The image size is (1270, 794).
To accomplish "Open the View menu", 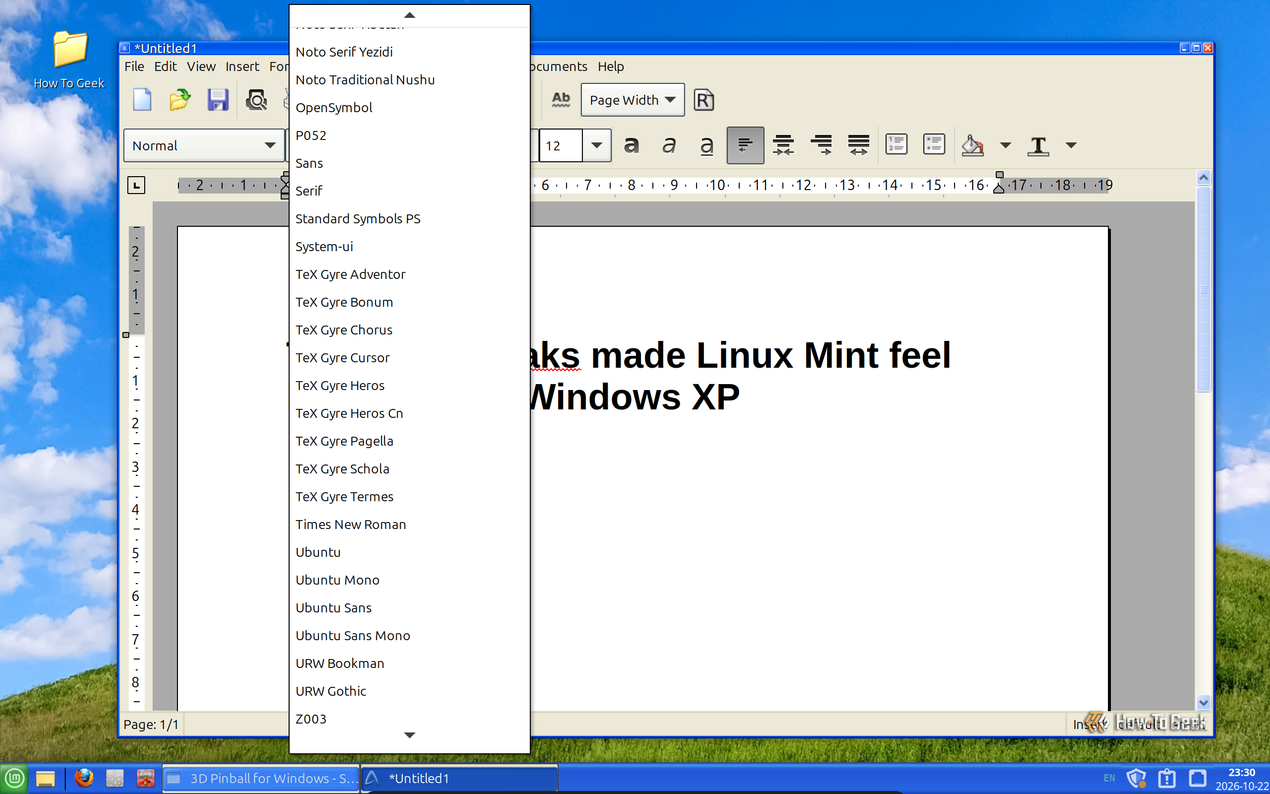I will [x=201, y=66].
